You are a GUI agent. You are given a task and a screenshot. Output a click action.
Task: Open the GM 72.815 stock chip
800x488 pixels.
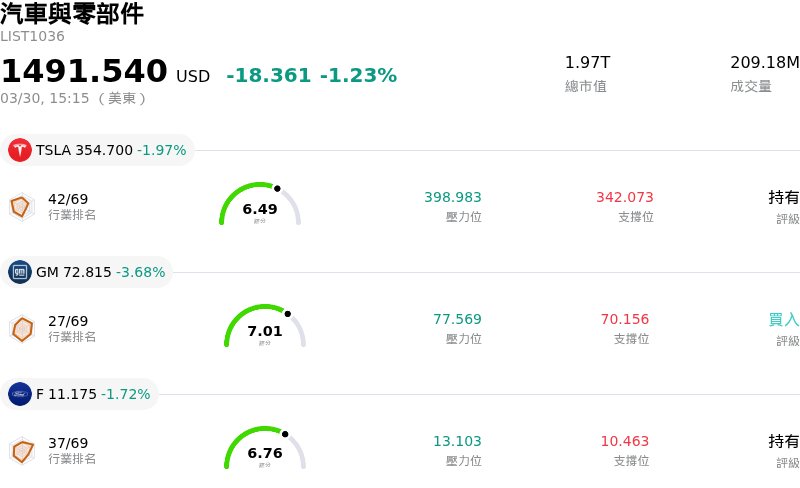[x=87, y=272]
